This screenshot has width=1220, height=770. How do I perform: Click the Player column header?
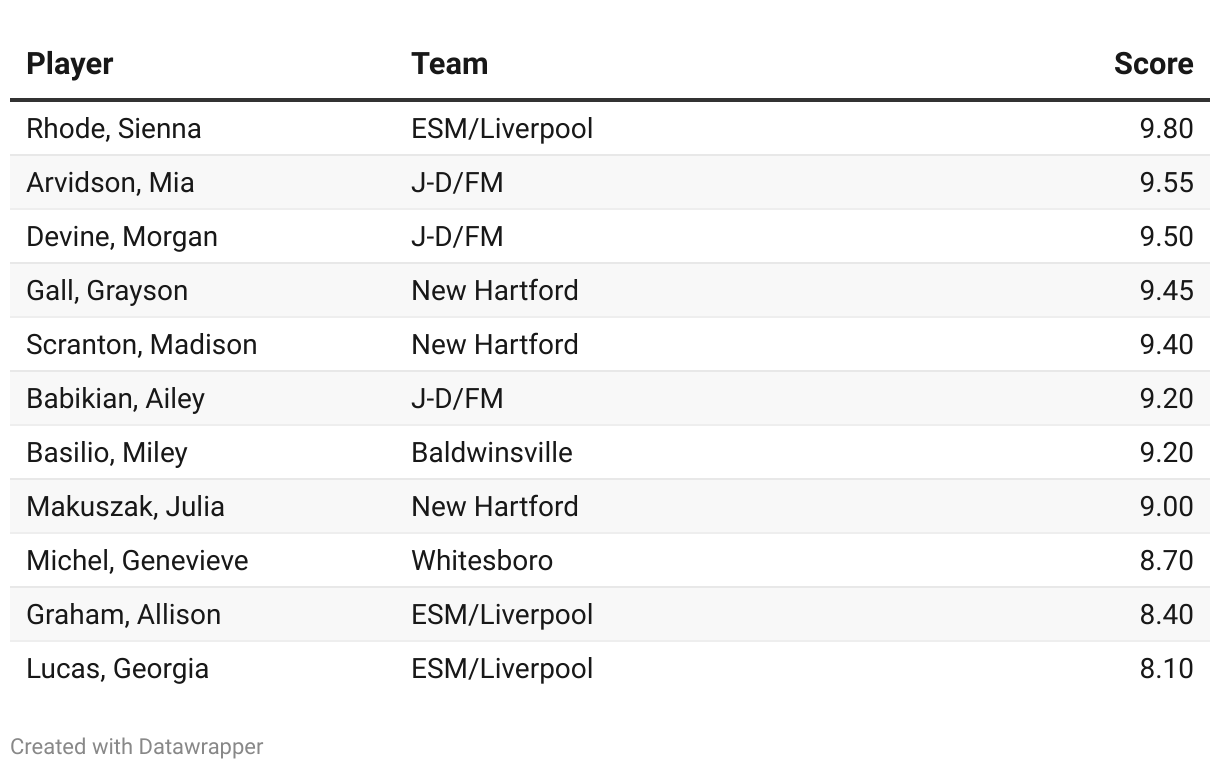click(69, 64)
